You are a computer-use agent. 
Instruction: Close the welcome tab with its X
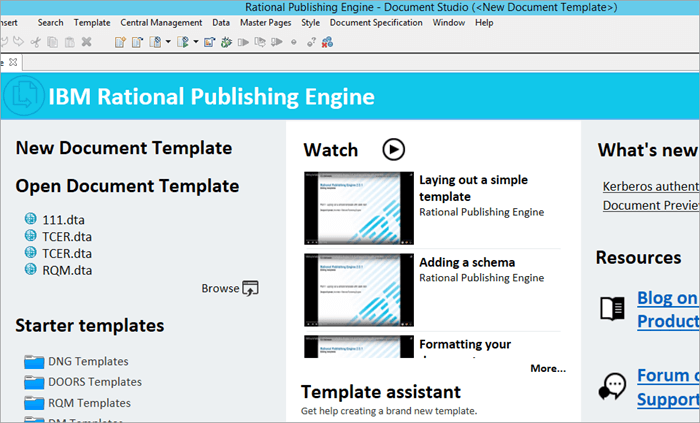click(13, 62)
